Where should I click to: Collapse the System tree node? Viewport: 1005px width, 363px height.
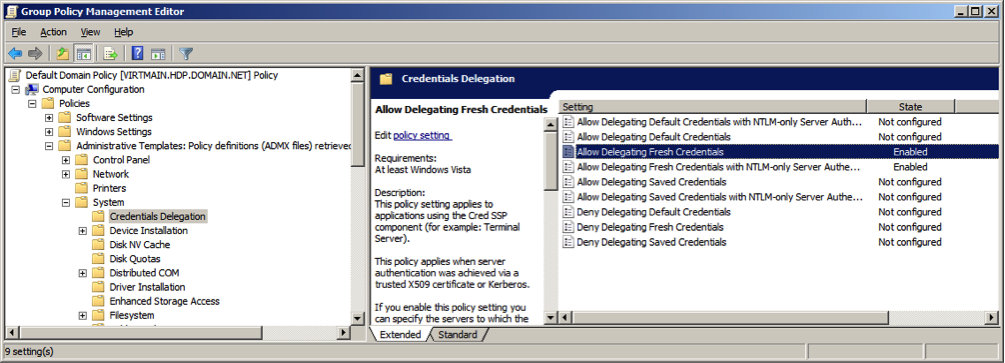pos(65,202)
